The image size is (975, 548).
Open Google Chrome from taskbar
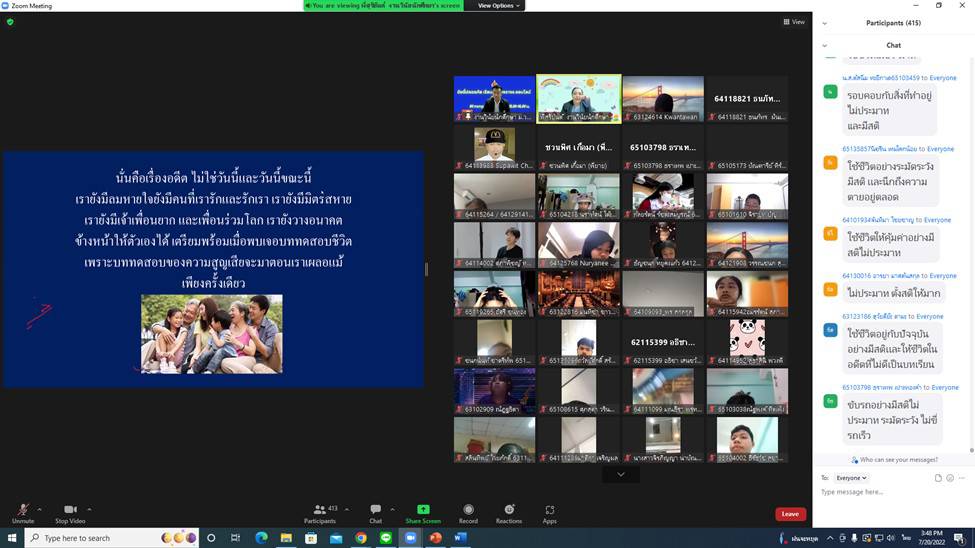coord(361,538)
